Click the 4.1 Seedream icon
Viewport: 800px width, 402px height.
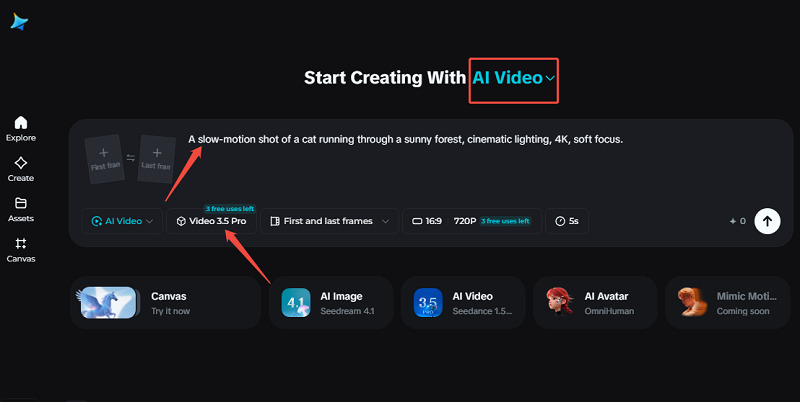point(296,303)
